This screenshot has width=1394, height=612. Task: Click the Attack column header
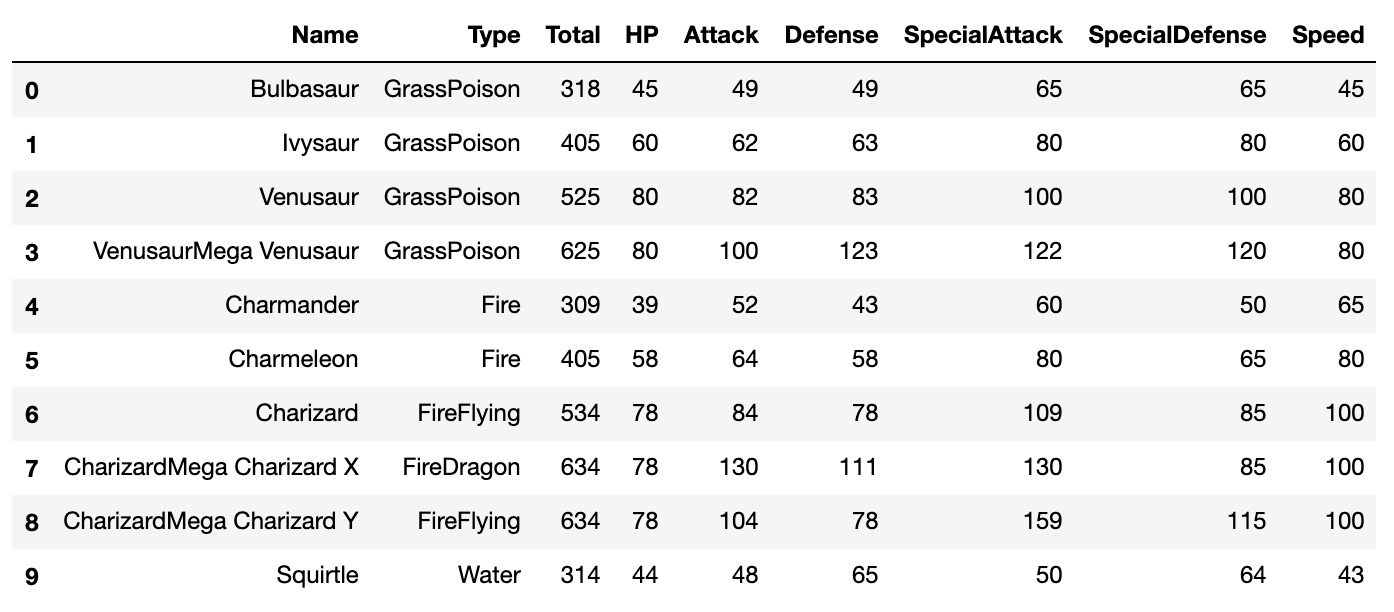pos(721,35)
